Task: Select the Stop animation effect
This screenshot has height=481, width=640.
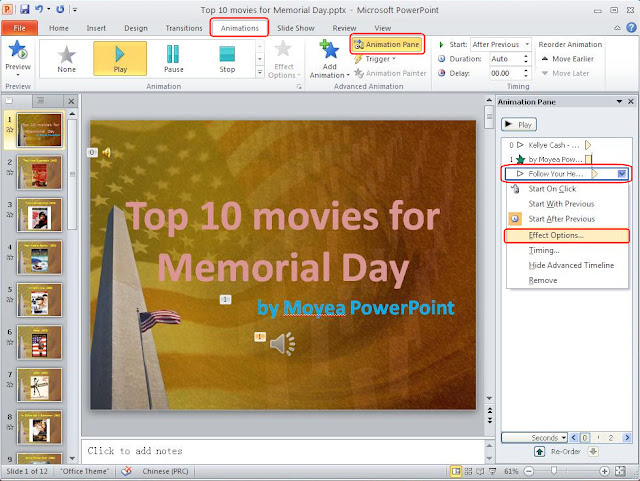Action: (x=227, y=58)
